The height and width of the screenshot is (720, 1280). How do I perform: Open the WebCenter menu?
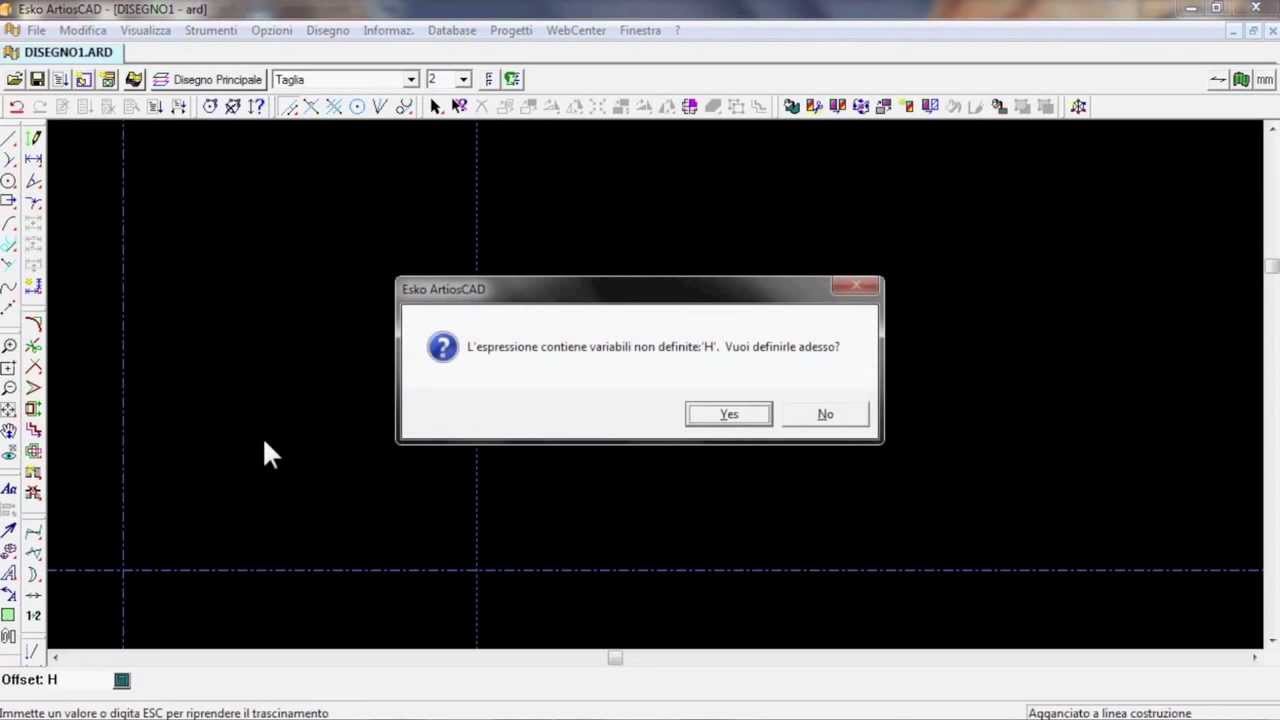tap(576, 31)
